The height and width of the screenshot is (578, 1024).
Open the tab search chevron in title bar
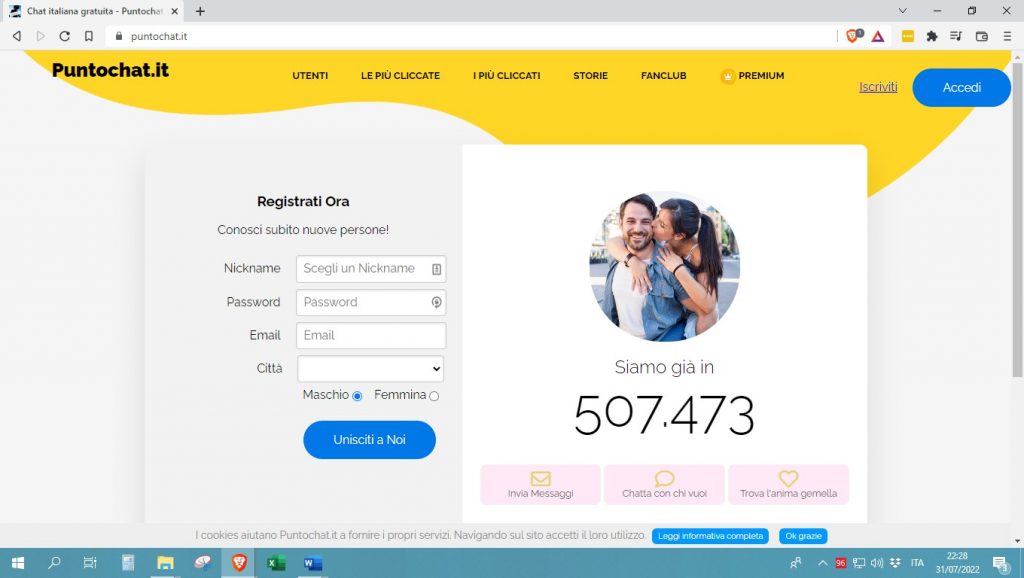point(903,11)
